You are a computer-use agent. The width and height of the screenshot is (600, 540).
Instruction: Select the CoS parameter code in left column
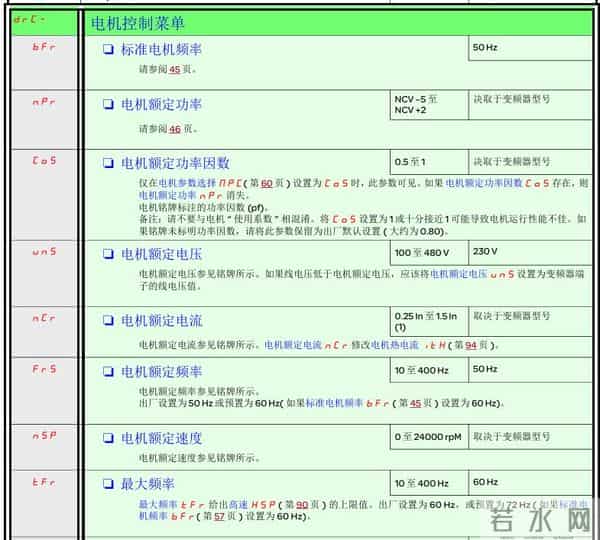coord(44,161)
